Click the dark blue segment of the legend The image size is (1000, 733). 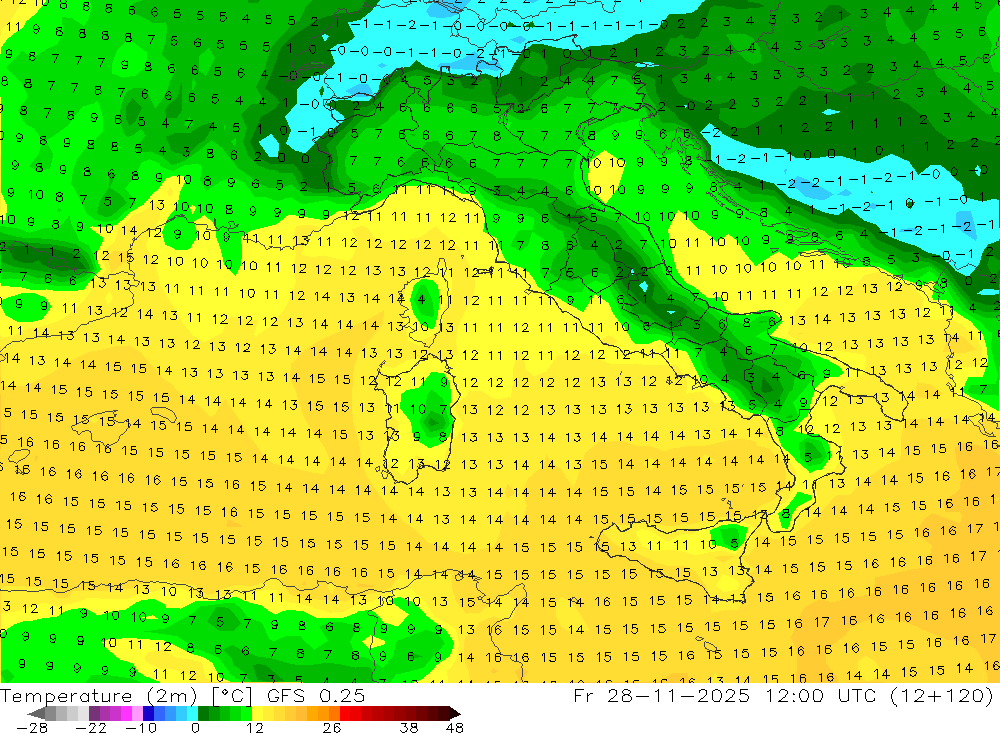(x=149, y=713)
